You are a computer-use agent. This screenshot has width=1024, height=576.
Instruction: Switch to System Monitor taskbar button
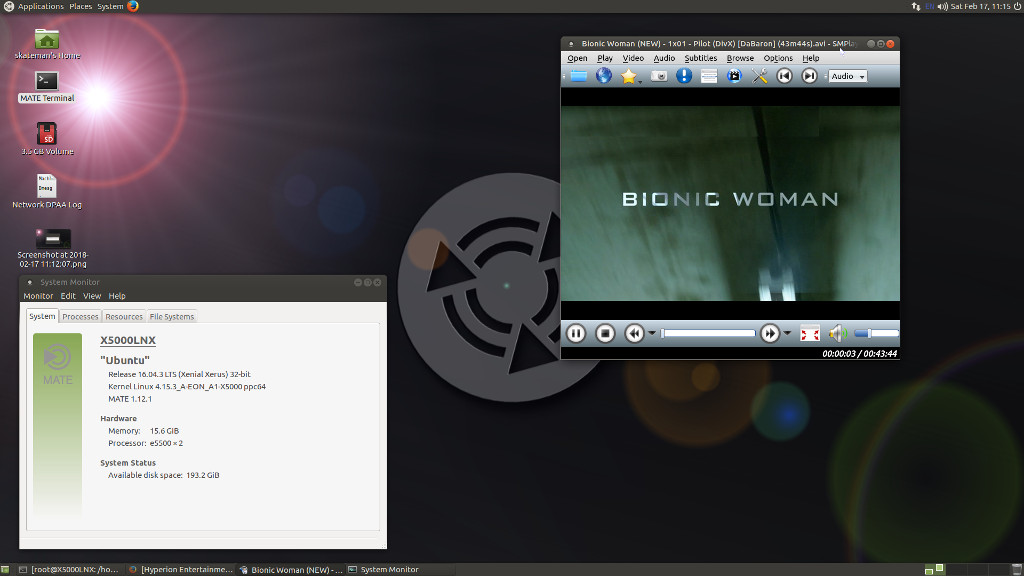(x=400, y=569)
